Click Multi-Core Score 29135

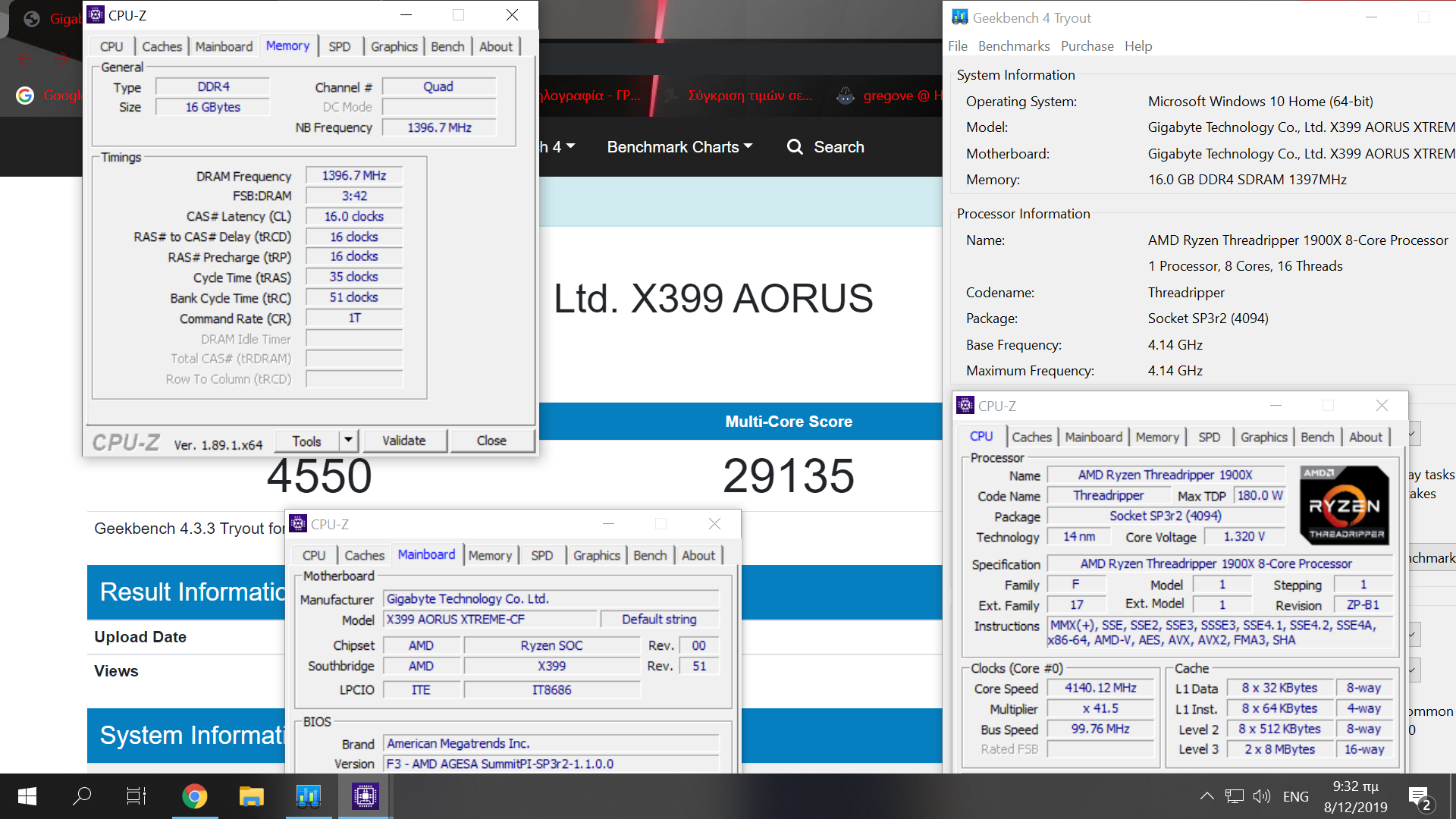(x=789, y=476)
